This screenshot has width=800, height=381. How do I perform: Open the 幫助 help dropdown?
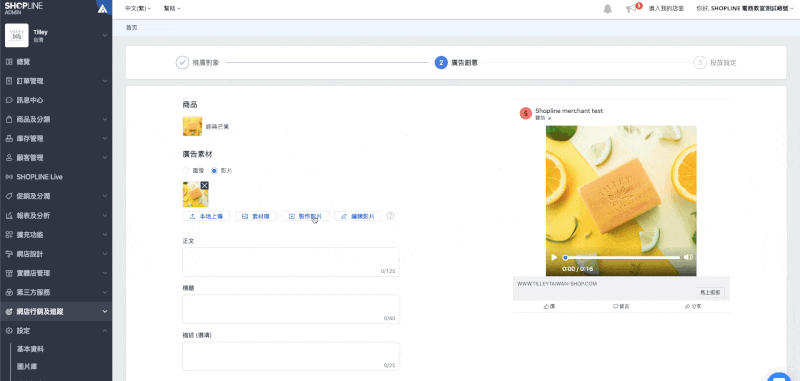tap(172, 9)
